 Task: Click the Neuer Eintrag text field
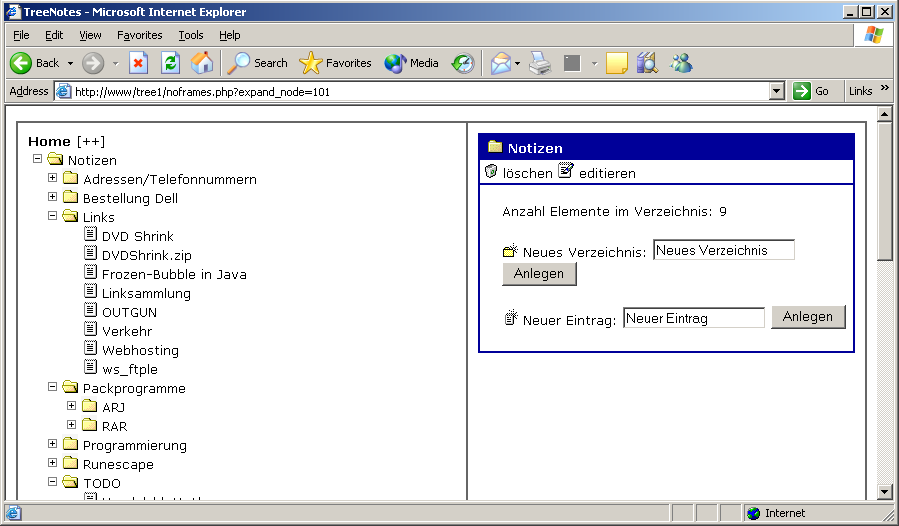pos(694,318)
